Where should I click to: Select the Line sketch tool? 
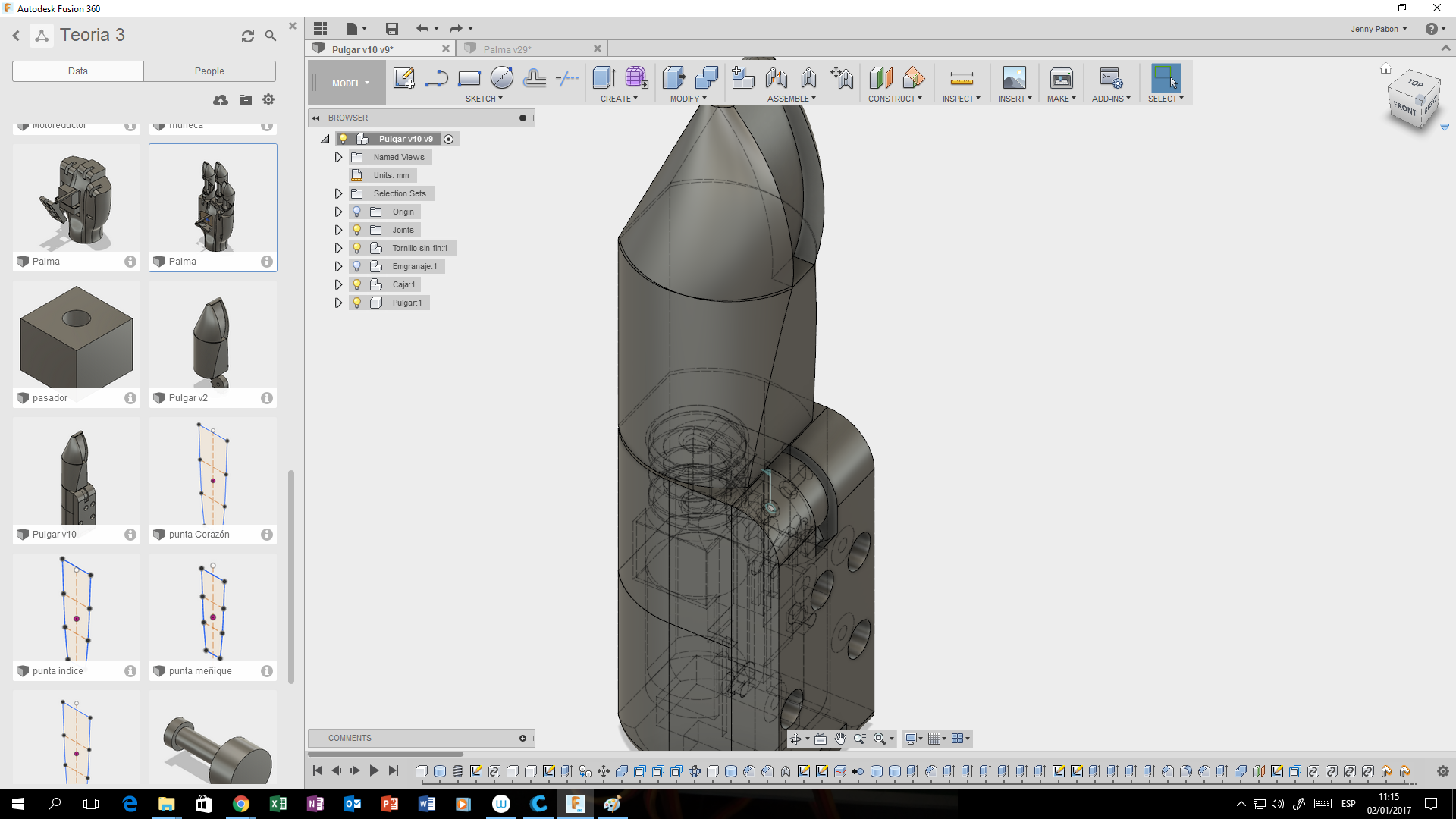pos(436,78)
